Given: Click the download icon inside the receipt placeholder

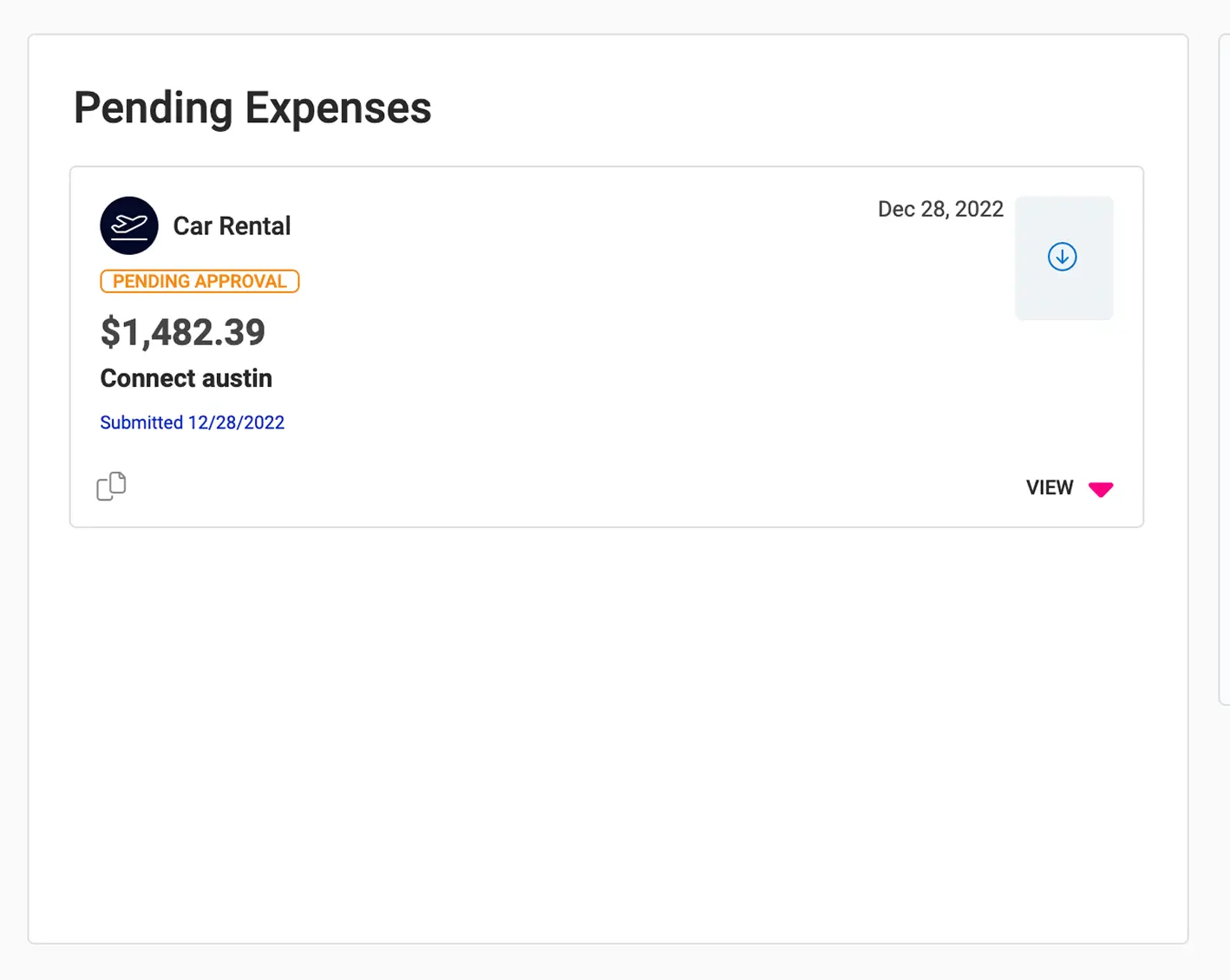Looking at the screenshot, I should pos(1063,257).
